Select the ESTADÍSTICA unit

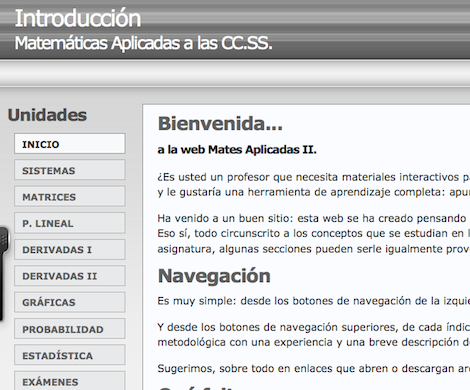tap(70, 355)
